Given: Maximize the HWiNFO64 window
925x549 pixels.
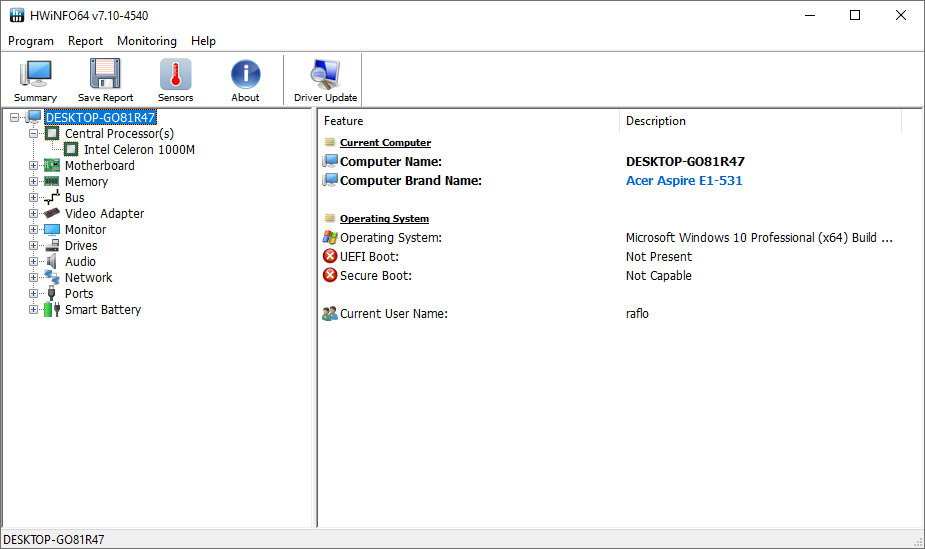Looking at the screenshot, I should tap(855, 15).
